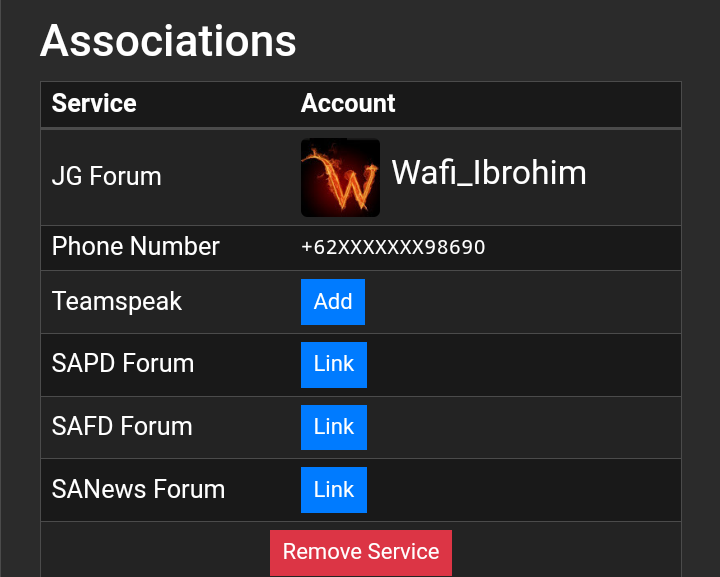The image size is (720, 577).
Task: Click the Account column header
Action: (348, 103)
